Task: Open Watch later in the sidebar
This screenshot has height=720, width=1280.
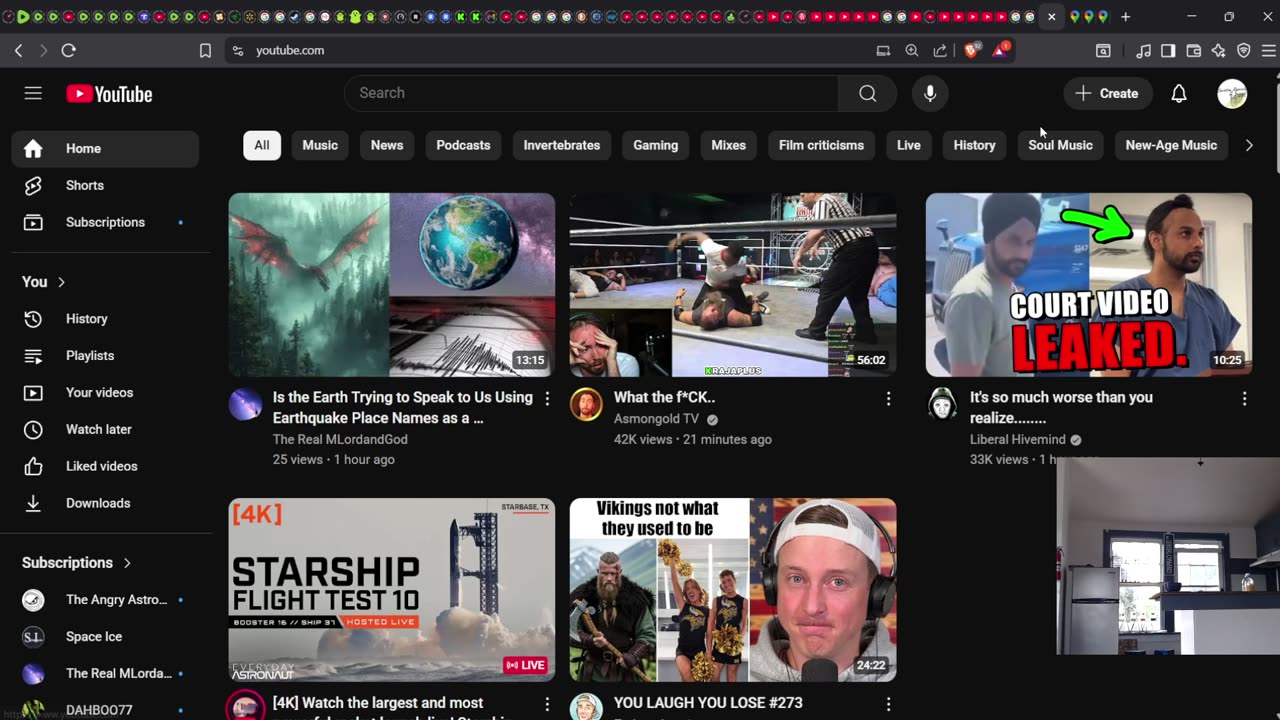Action: click(x=105, y=429)
